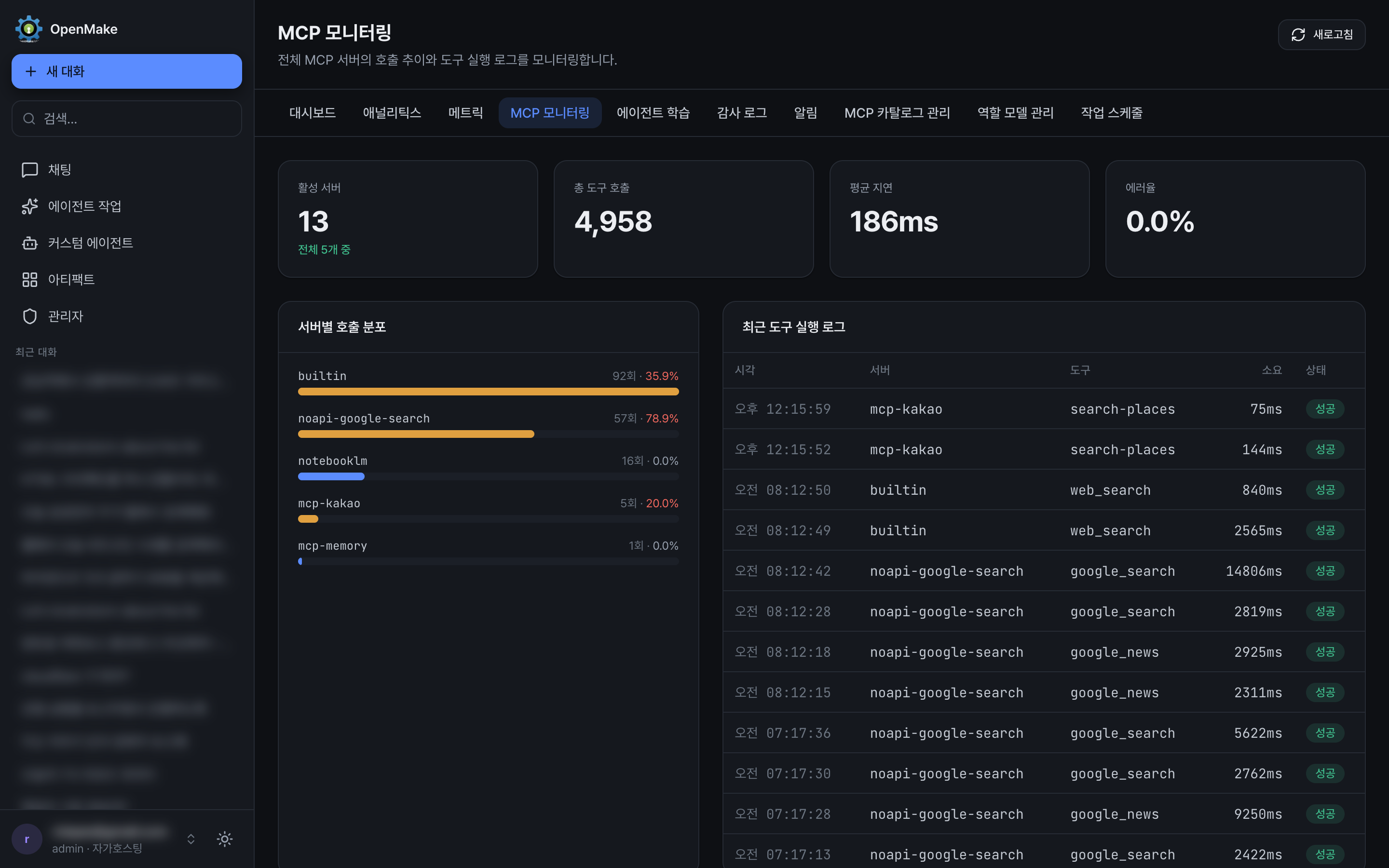Click the magnifier icon in the search box
Viewport: 1389px width, 868px height.
pyautogui.click(x=29, y=118)
